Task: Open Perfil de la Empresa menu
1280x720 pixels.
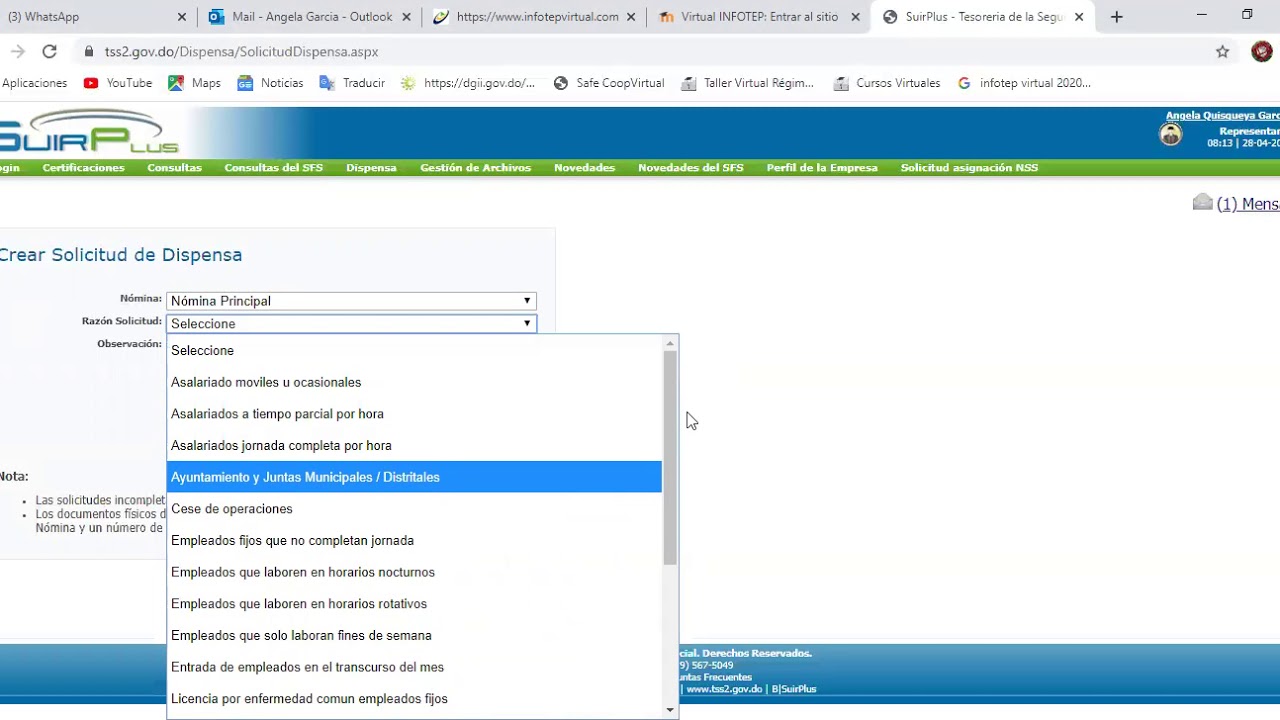Action: click(822, 168)
